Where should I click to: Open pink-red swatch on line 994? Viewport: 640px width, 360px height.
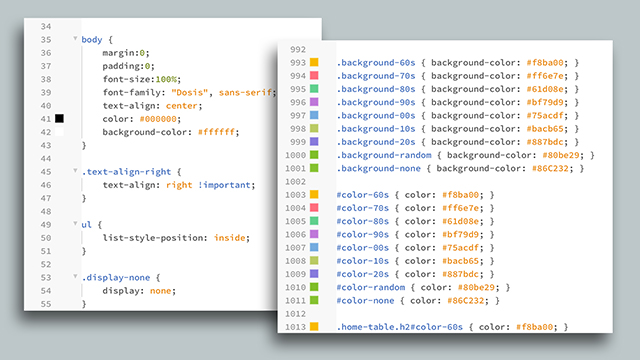(x=314, y=75)
